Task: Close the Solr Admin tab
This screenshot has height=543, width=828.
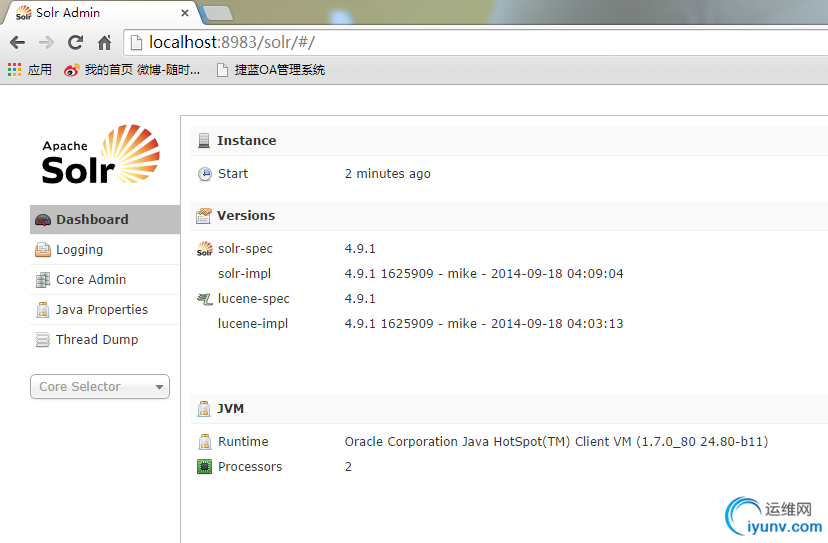Action: pos(185,13)
